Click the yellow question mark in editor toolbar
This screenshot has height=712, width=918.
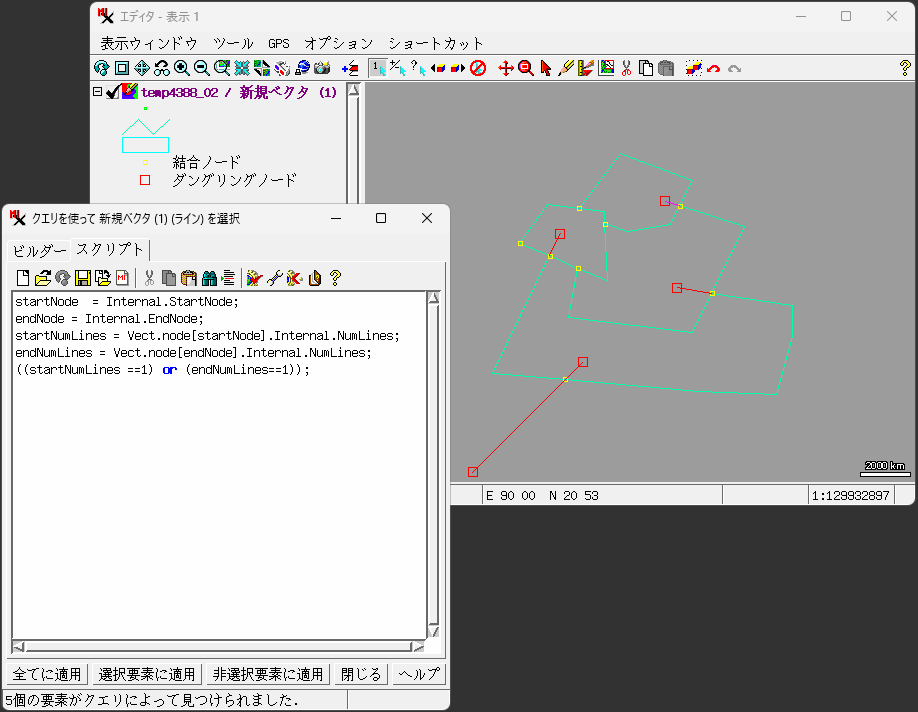point(905,68)
